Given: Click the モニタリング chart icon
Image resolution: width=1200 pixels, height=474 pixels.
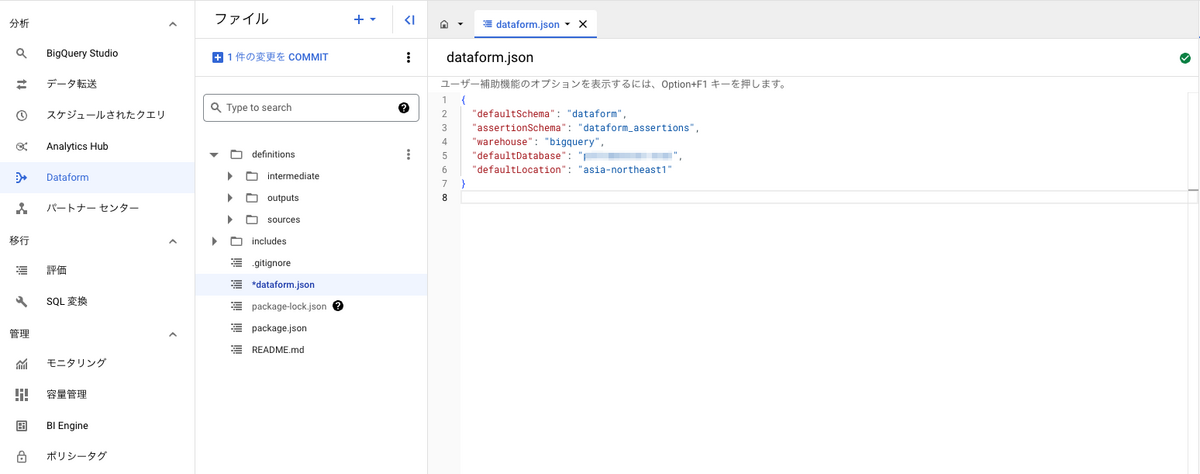Looking at the screenshot, I should [x=22, y=363].
